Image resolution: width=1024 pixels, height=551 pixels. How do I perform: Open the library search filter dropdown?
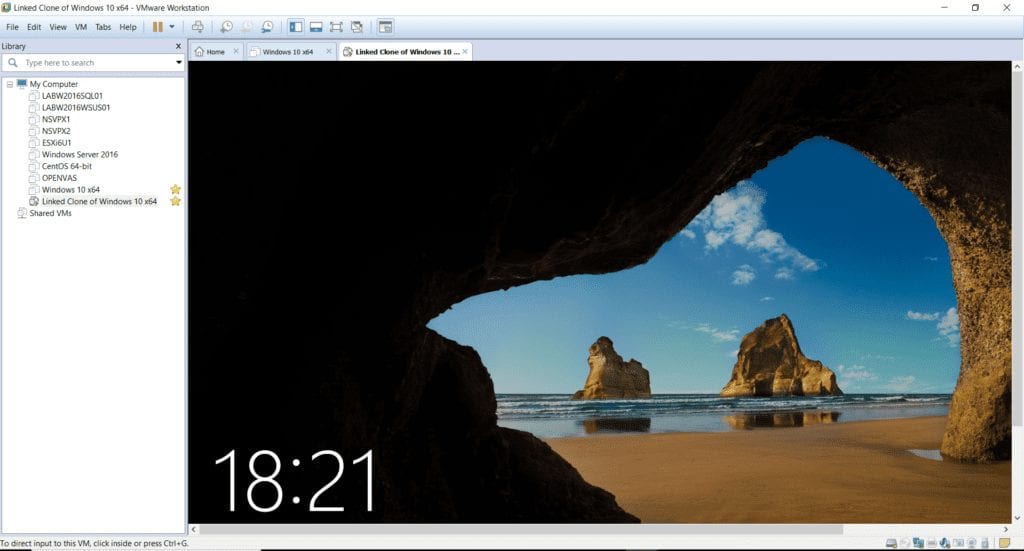[178, 63]
